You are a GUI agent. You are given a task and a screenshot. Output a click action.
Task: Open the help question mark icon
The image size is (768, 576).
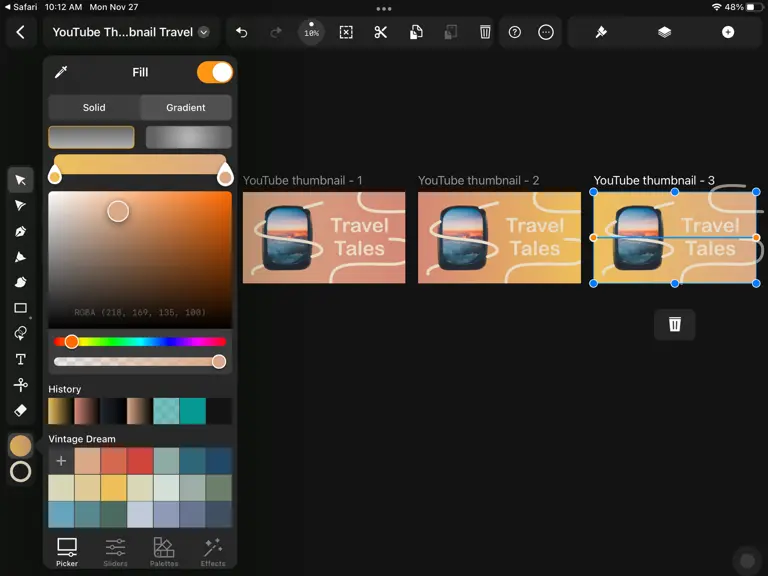(x=514, y=32)
